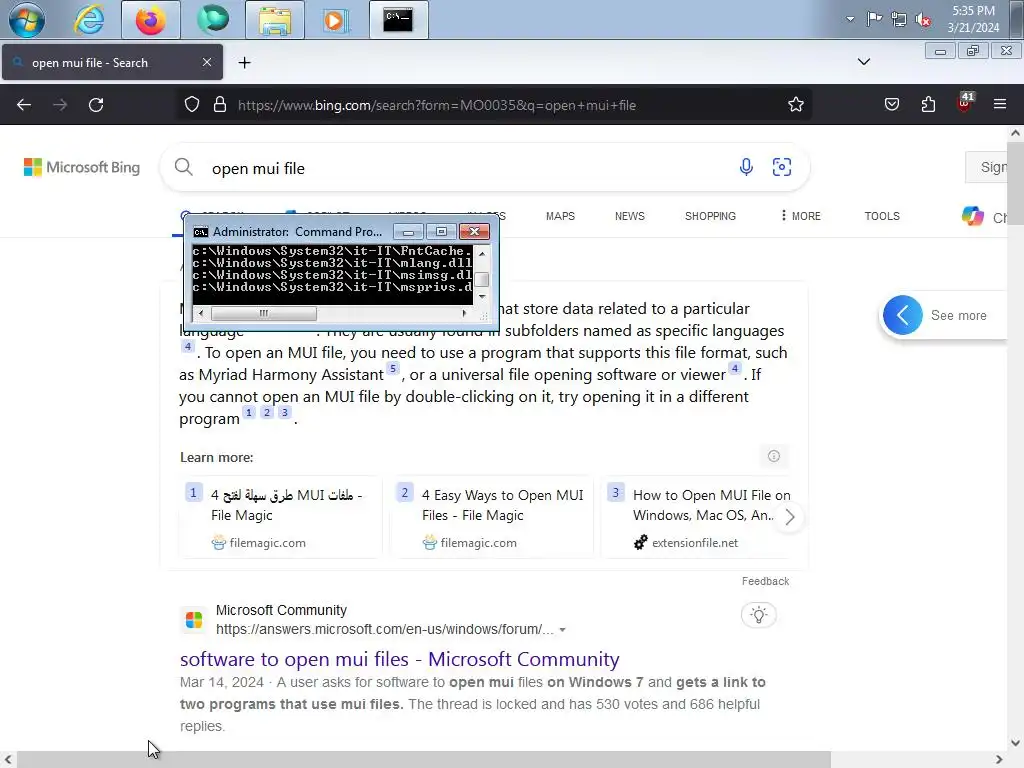Open a new Firefox tab

coord(244,63)
